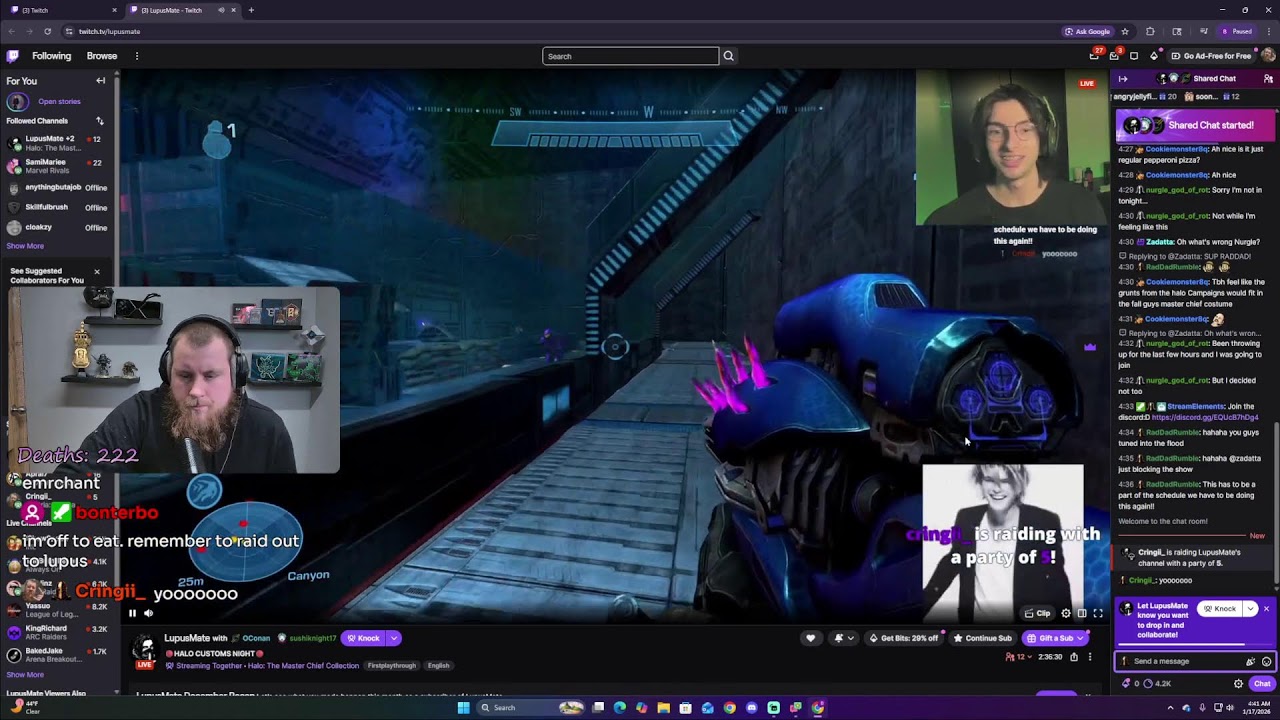Bookmark this page with star icon
Screen dimensions: 1280x720
coord(1125,31)
